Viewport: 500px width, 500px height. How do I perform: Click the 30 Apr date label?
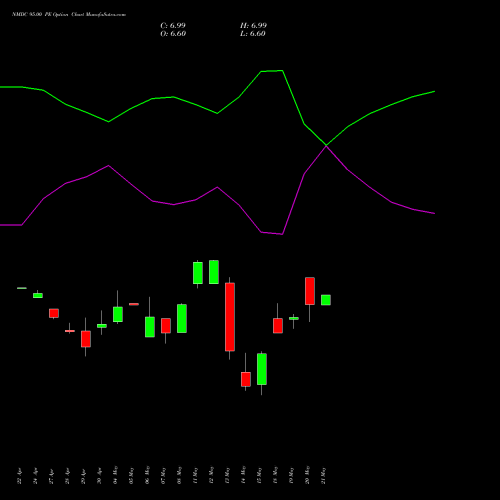(x=99, y=476)
